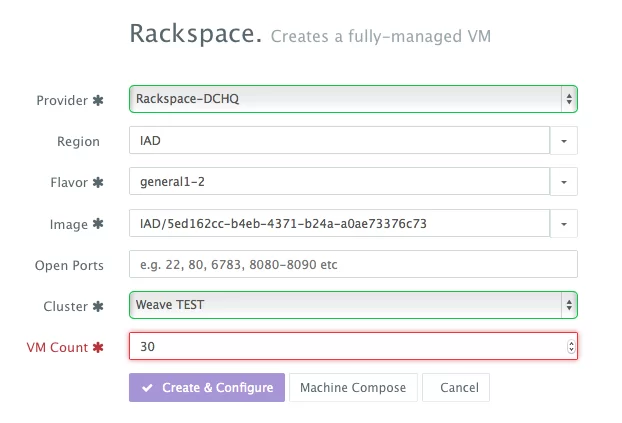
Task: Focus the Open Ports input field
Action: click(x=353, y=264)
